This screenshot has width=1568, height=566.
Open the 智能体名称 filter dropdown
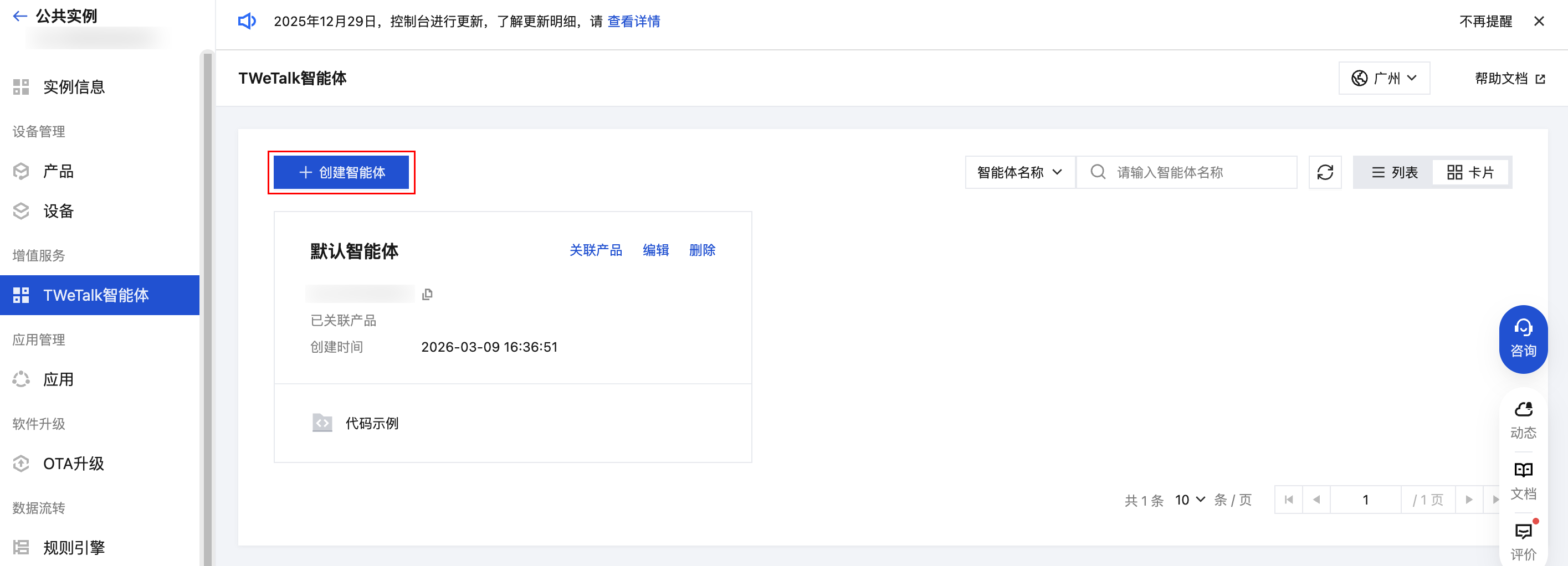[1019, 173]
